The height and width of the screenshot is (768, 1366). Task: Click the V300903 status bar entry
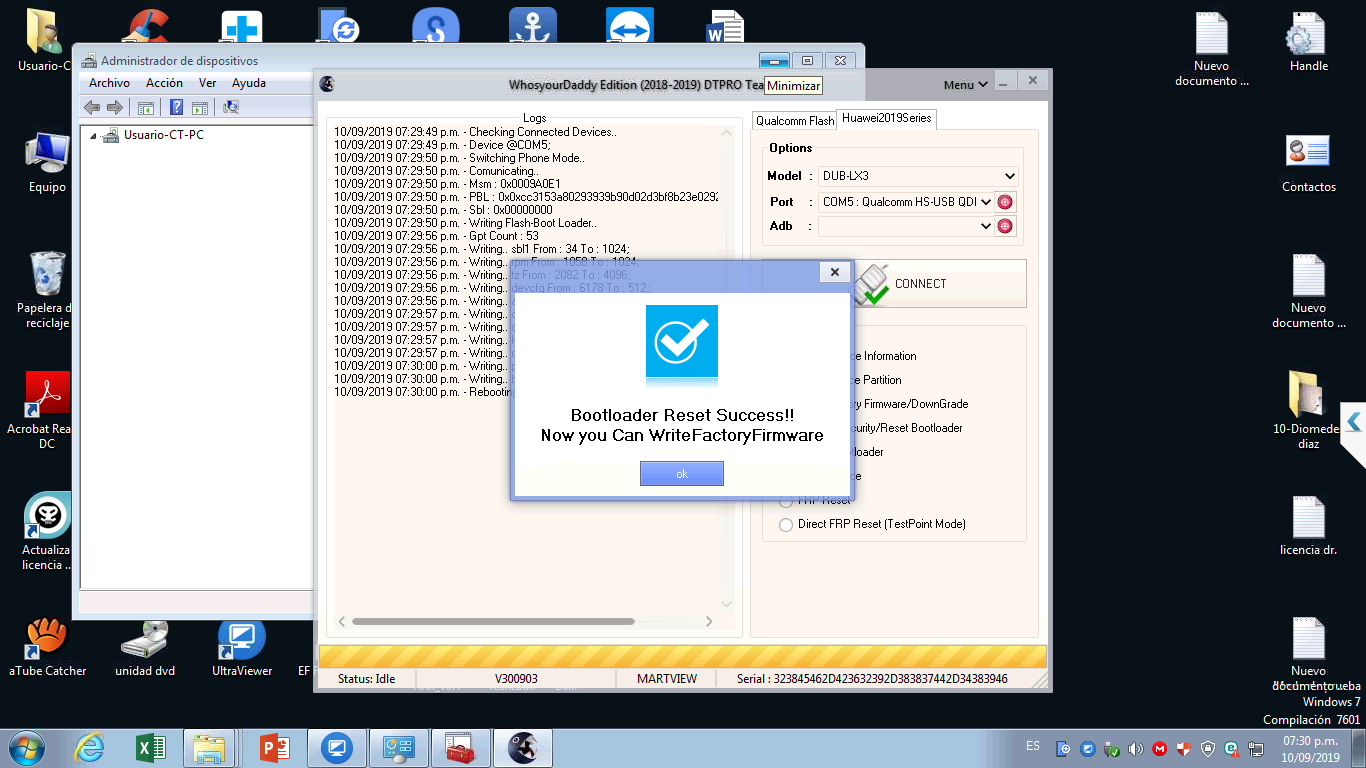point(516,679)
